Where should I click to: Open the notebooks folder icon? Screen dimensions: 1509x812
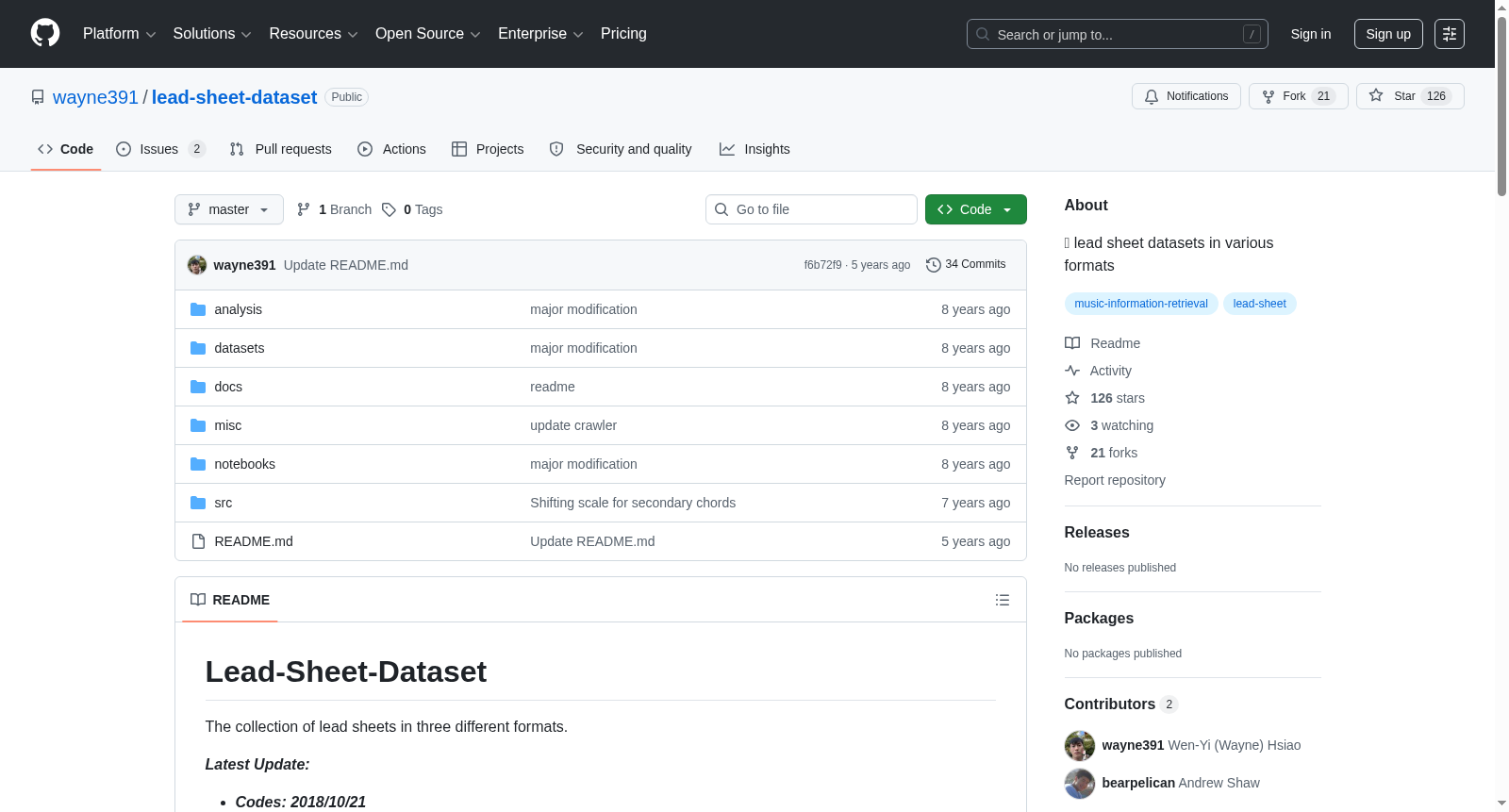[198, 464]
